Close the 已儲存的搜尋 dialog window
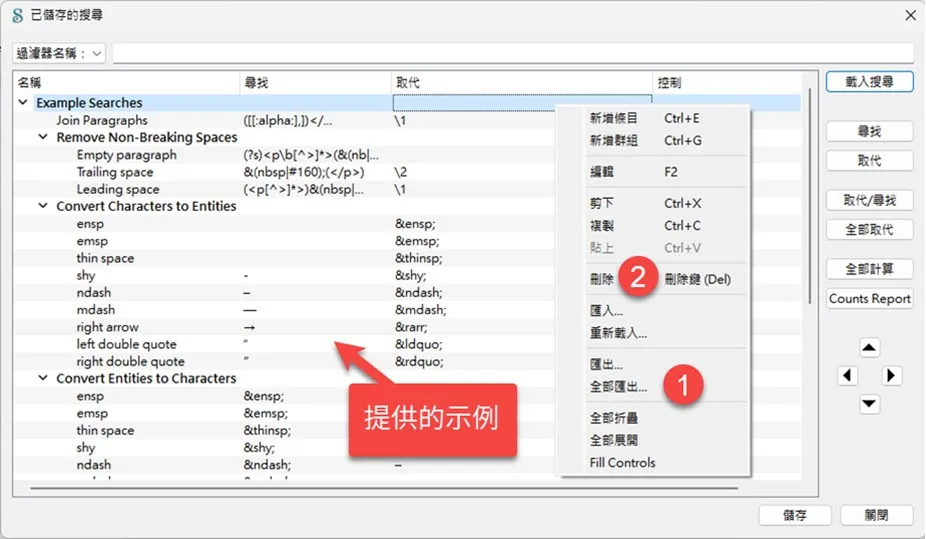The width and height of the screenshot is (926, 539). 911,15
